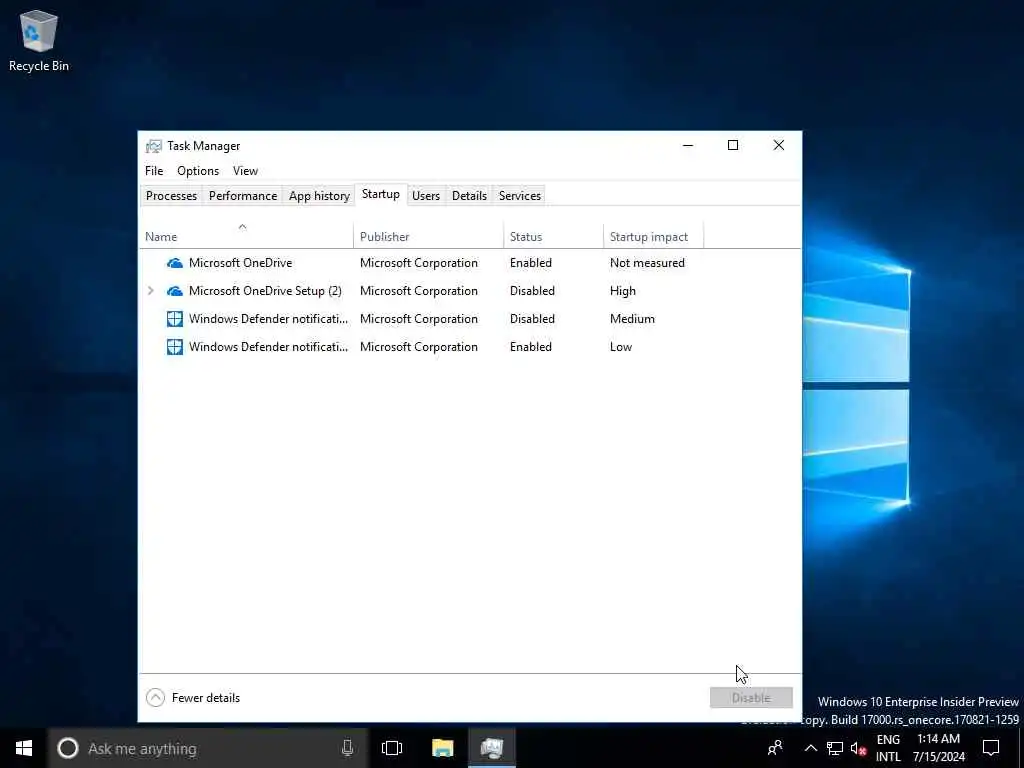1024x768 pixels.
Task: Sort by the Status column header
Action: [x=553, y=236]
